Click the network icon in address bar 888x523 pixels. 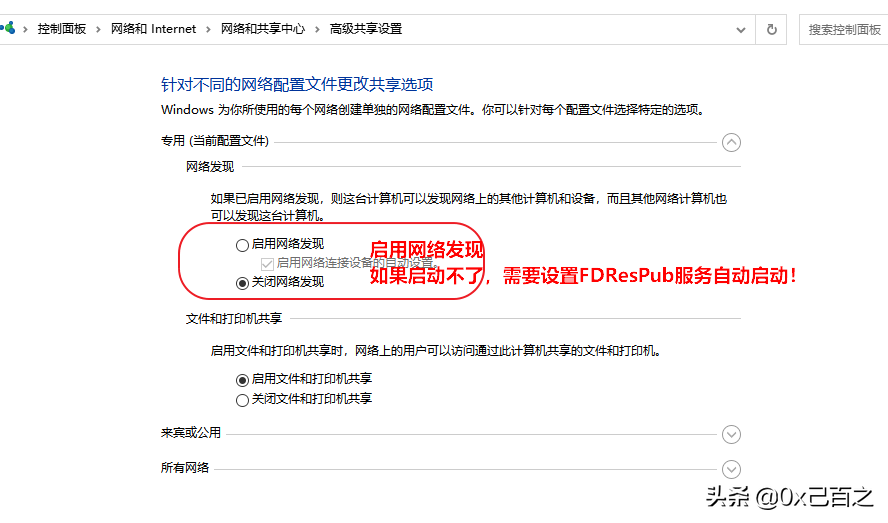pyautogui.click(x=8, y=28)
